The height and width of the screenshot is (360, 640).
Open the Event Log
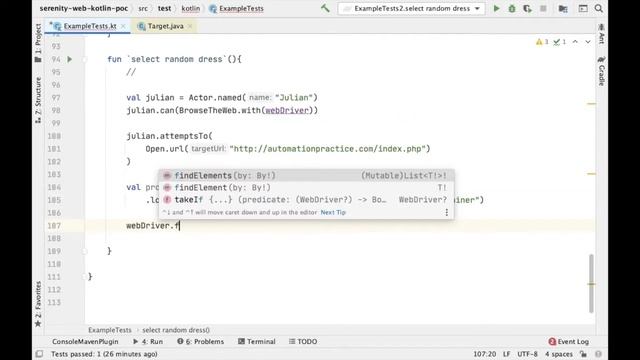coord(569,342)
